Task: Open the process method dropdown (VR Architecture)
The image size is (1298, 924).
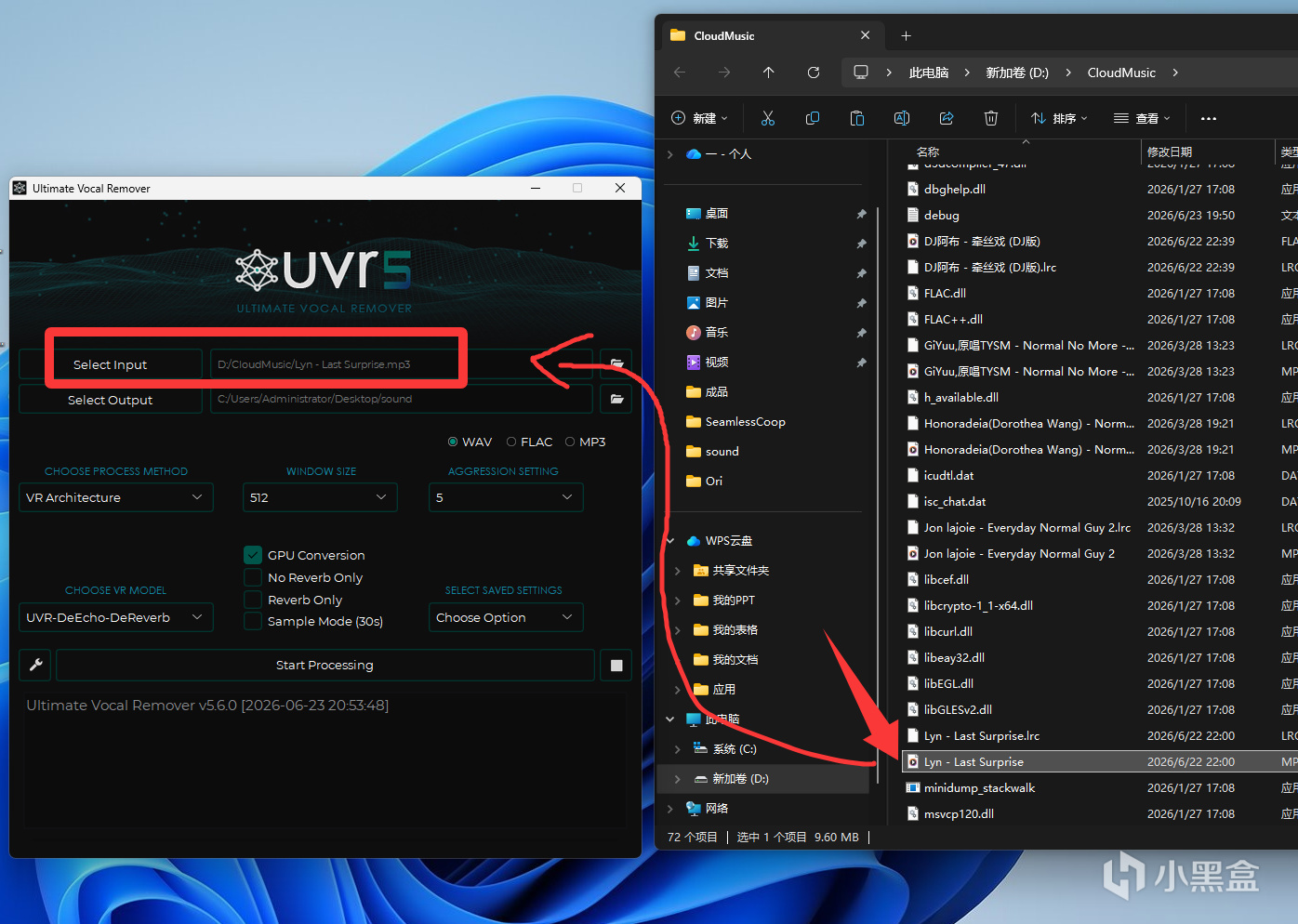Action: pyautogui.click(x=116, y=497)
